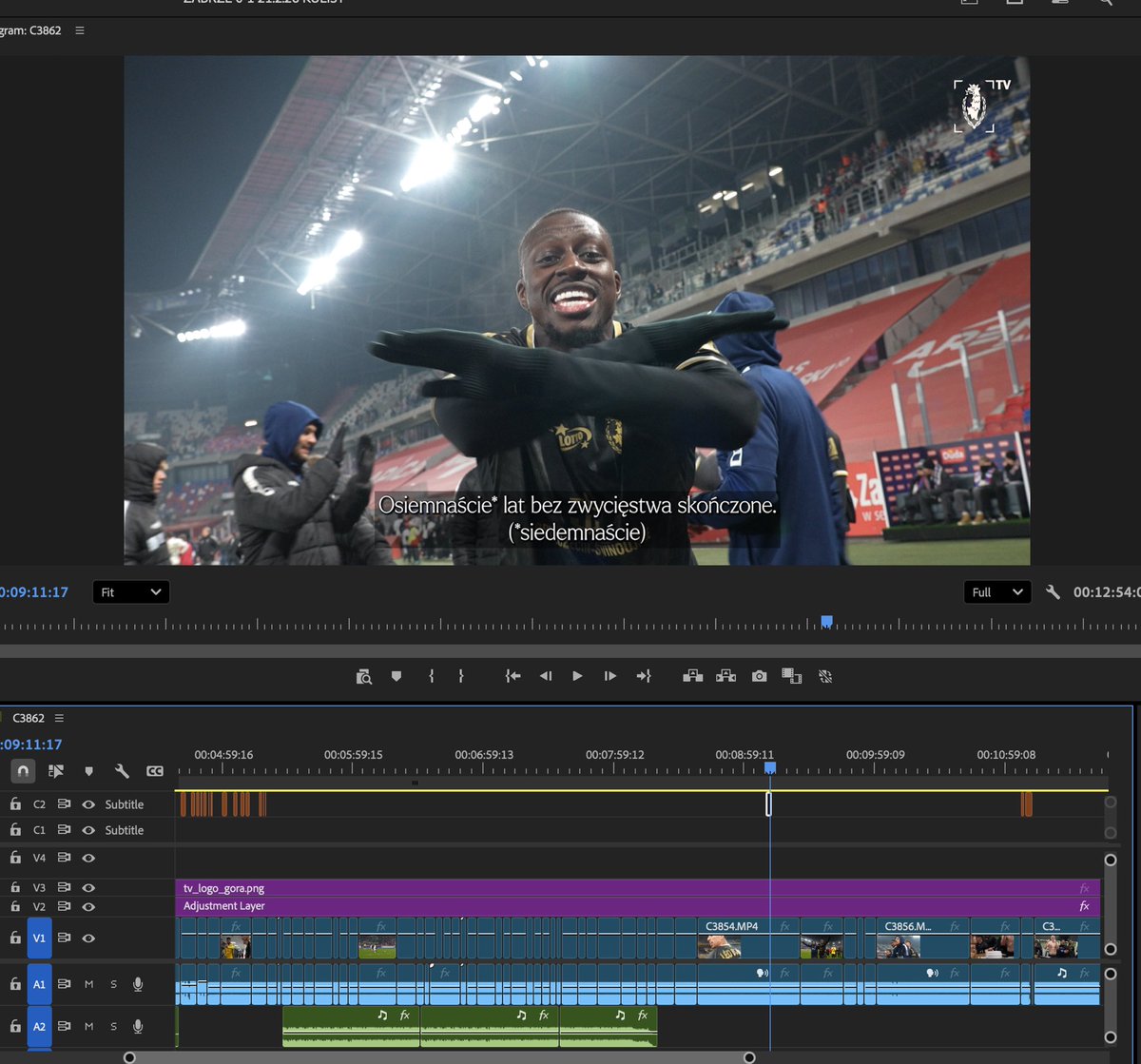Image resolution: width=1141 pixels, height=1064 pixels.
Task: Toggle insert-as-nests icon beside the Snap magnet
Action: coord(56,771)
